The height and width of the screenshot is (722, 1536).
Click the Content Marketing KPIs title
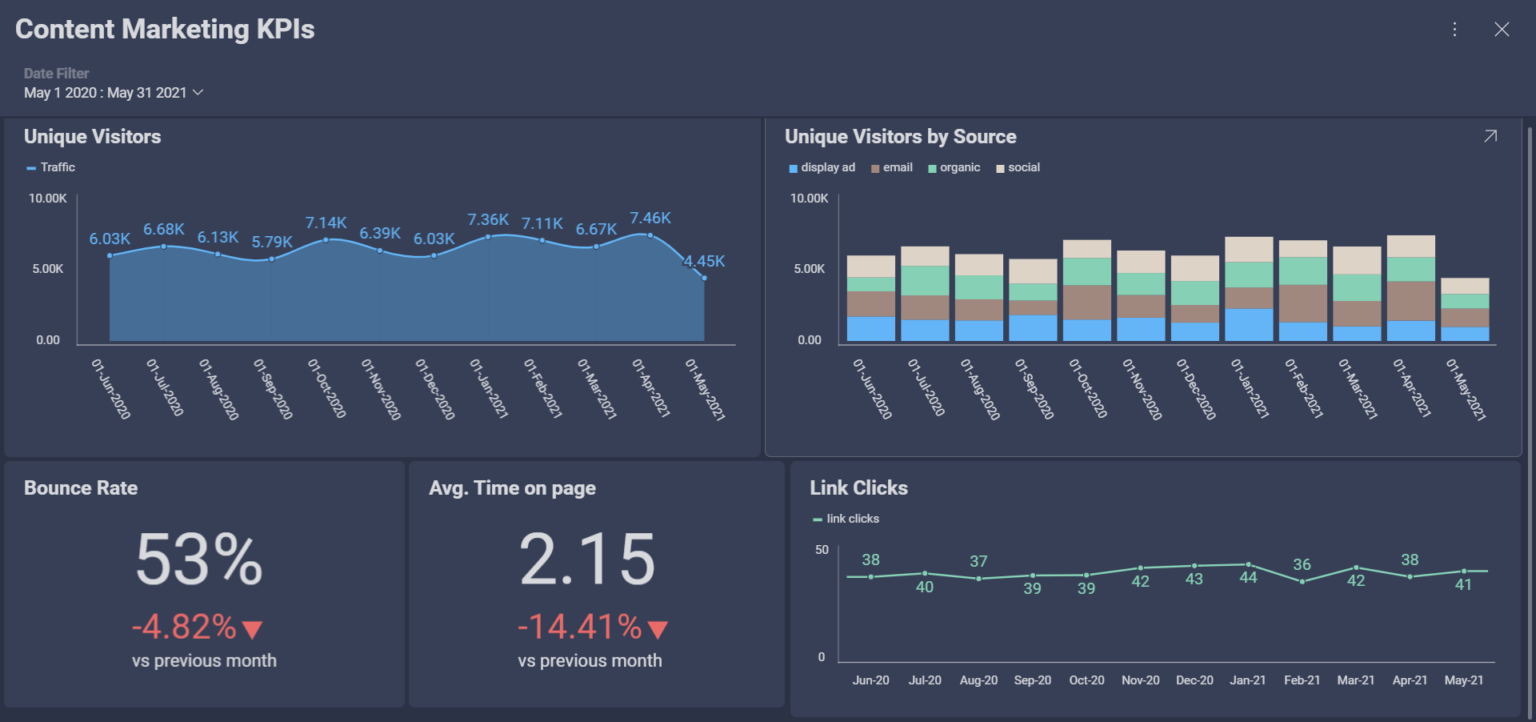[x=164, y=29]
